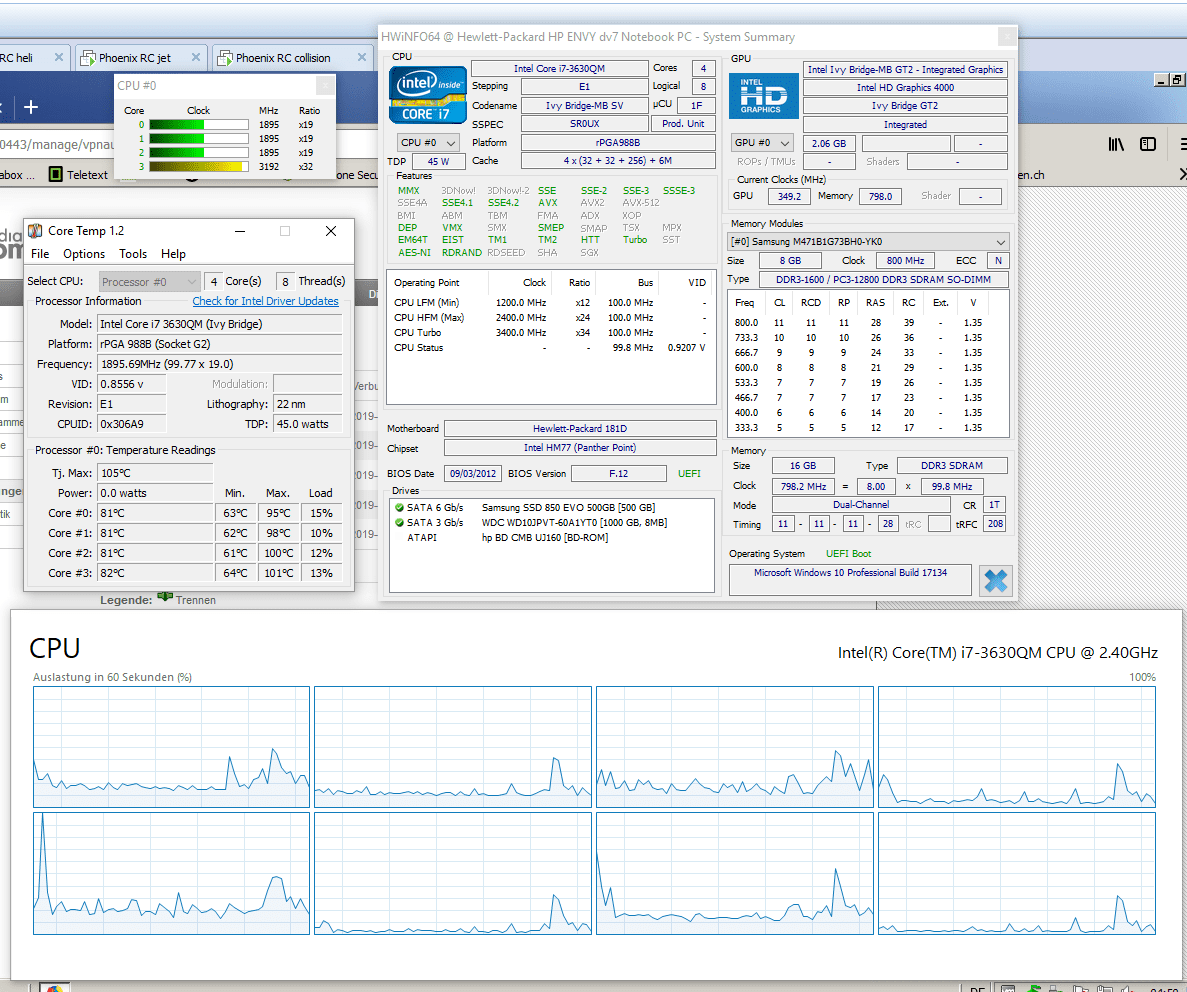Click the blue X icon in HWiNFO summary

pyautogui.click(x=995, y=581)
